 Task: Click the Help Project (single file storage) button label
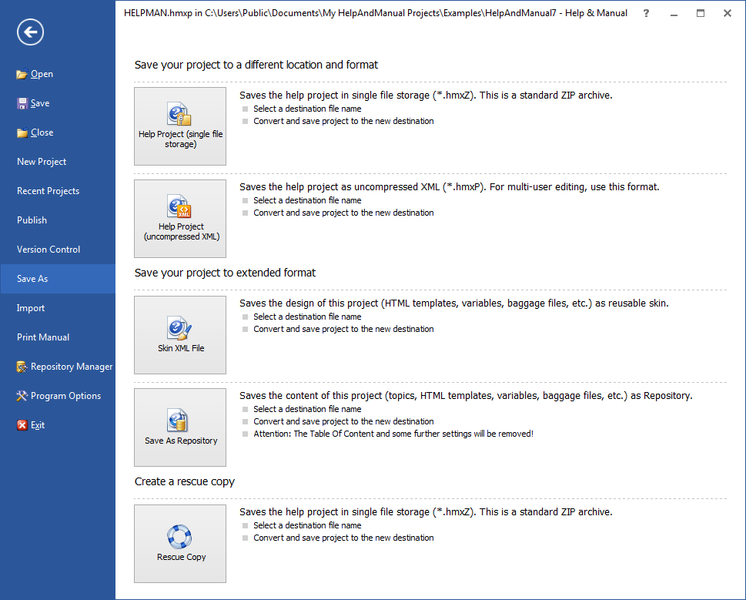(x=180, y=139)
